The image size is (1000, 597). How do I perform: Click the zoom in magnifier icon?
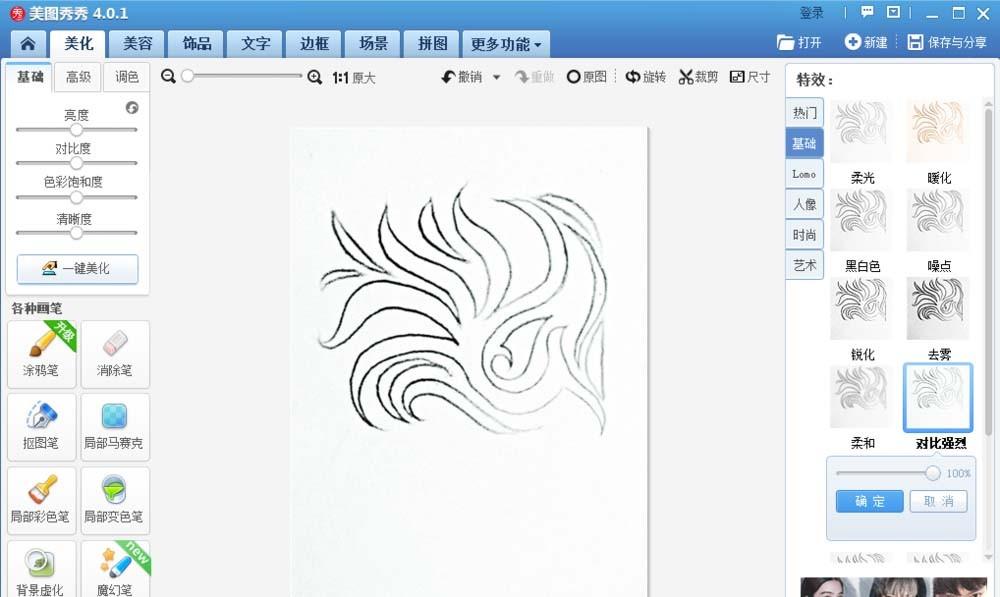click(x=314, y=77)
